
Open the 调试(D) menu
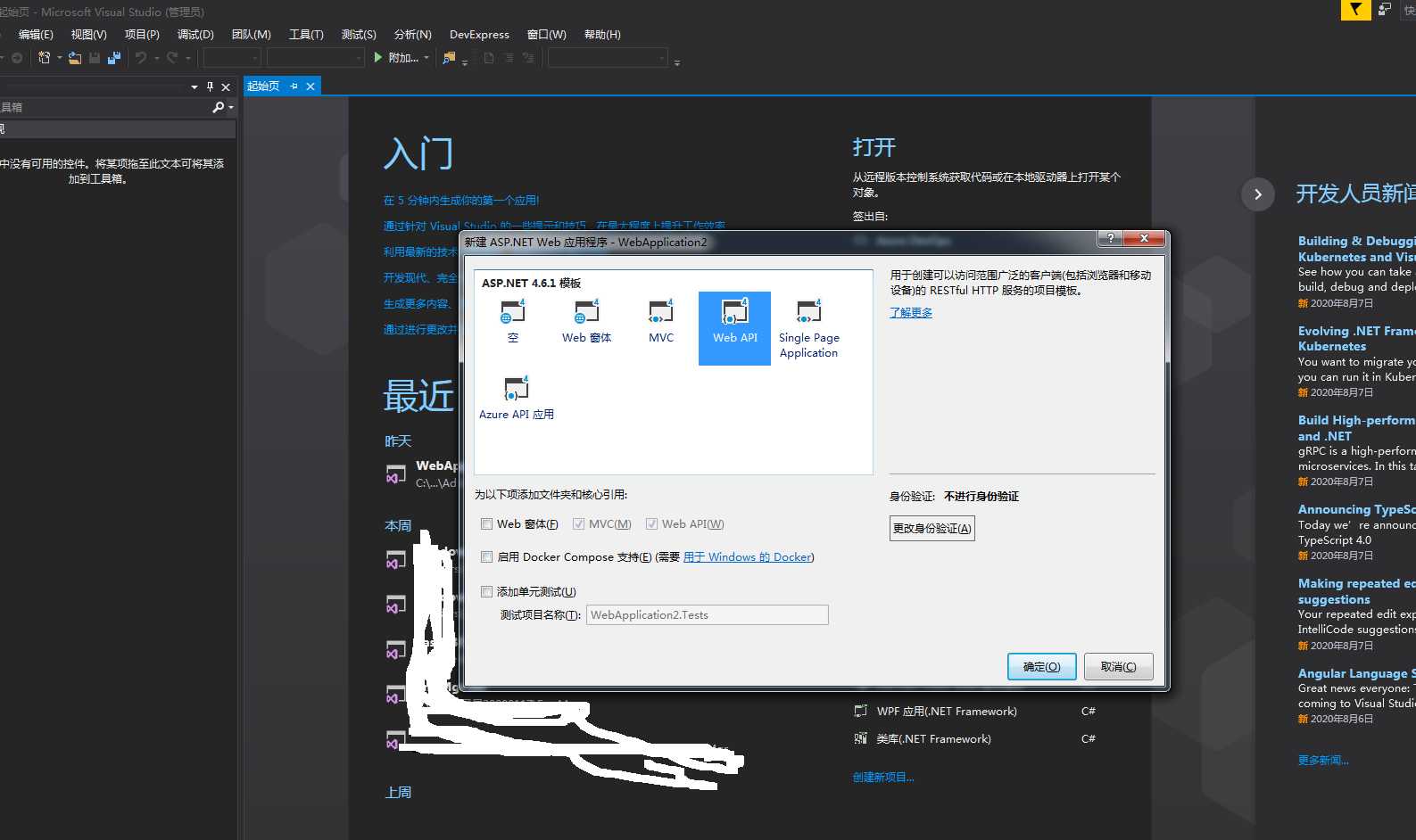click(x=195, y=35)
